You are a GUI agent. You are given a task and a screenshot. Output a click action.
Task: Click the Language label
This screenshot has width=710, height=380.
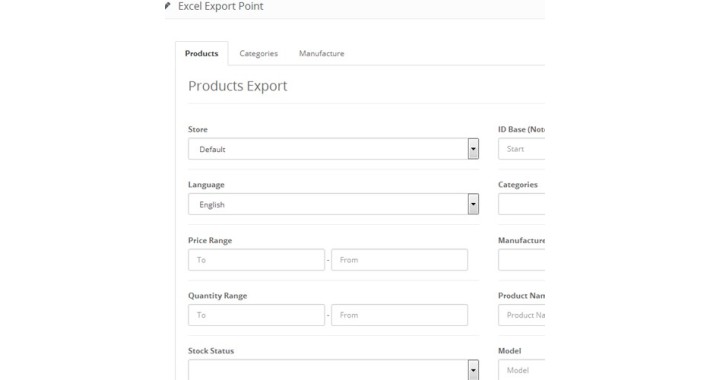pyautogui.click(x=206, y=185)
